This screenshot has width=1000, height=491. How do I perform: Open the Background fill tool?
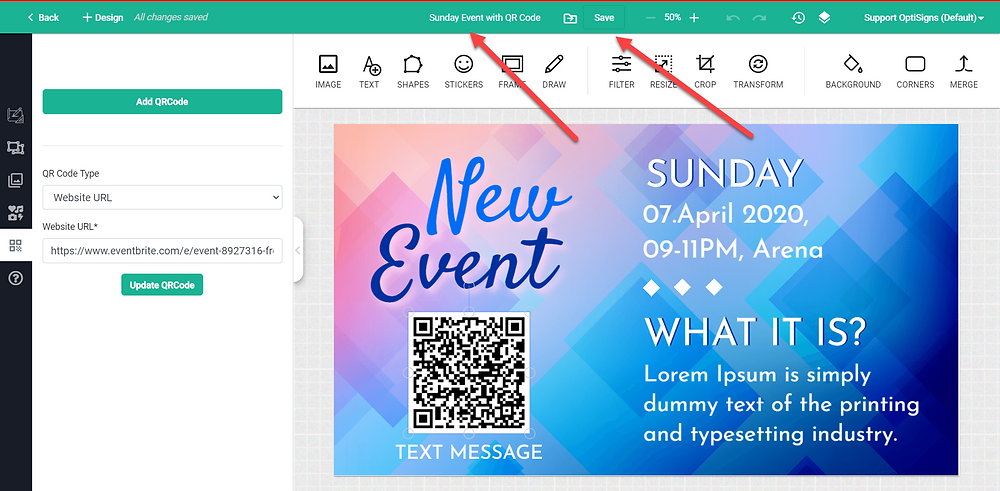tap(853, 71)
